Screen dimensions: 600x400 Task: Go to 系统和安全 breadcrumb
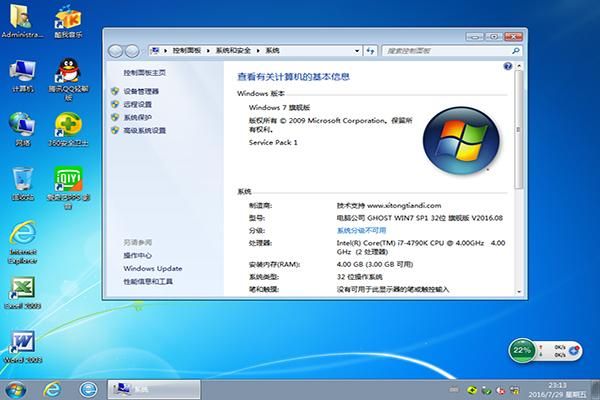(233, 51)
